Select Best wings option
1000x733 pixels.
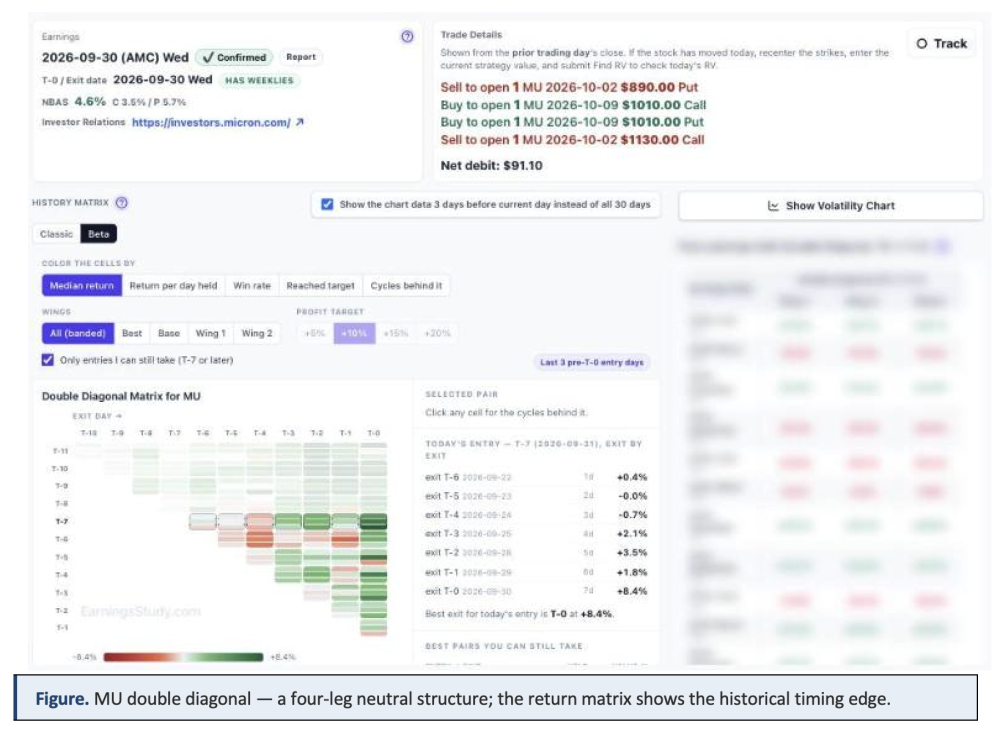click(132, 333)
